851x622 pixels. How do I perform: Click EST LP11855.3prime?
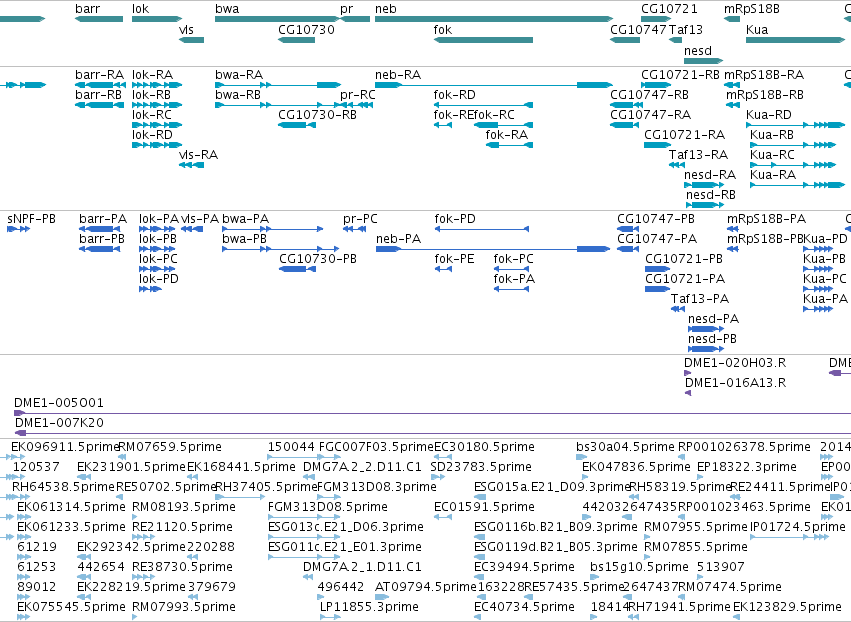pyautogui.click(x=369, y=607)
